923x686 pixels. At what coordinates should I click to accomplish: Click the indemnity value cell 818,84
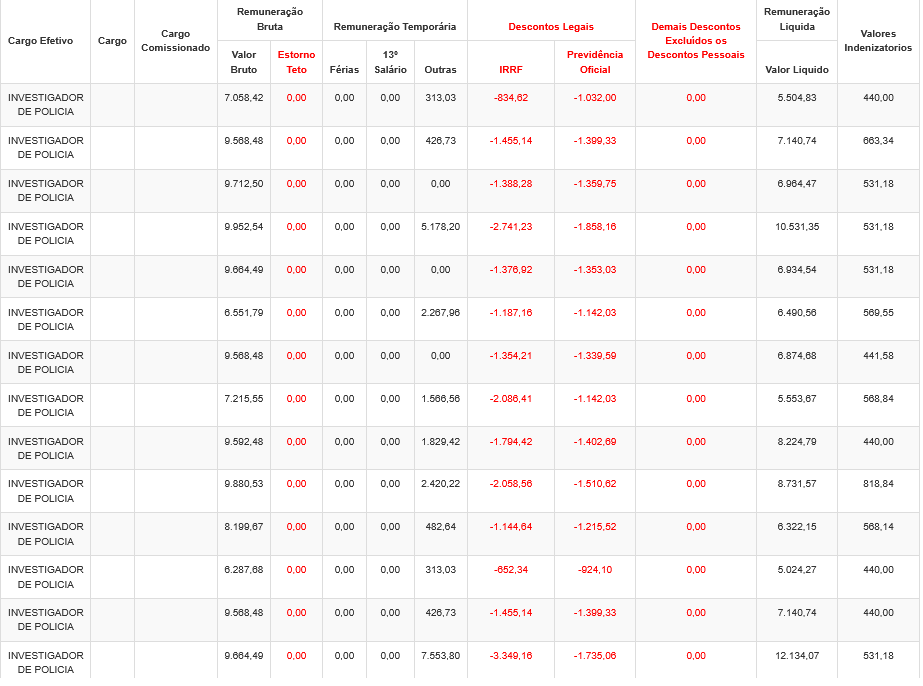click(878, 484)
